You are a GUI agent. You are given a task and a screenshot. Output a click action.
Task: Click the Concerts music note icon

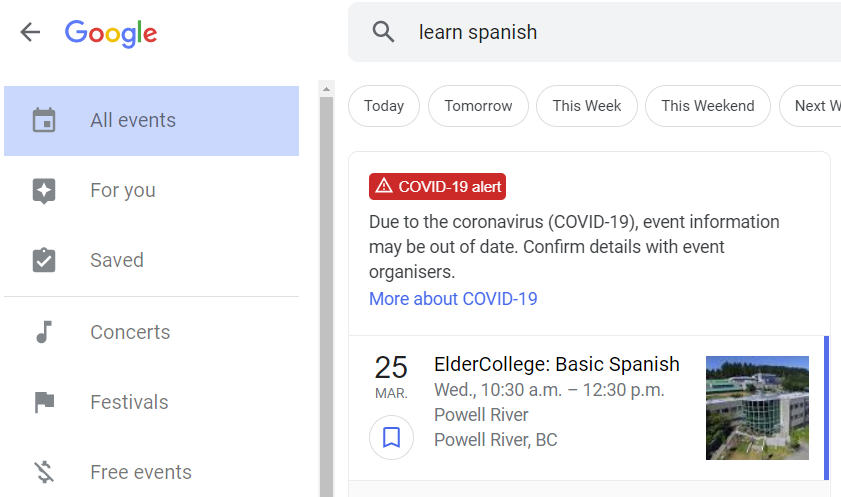44,332
